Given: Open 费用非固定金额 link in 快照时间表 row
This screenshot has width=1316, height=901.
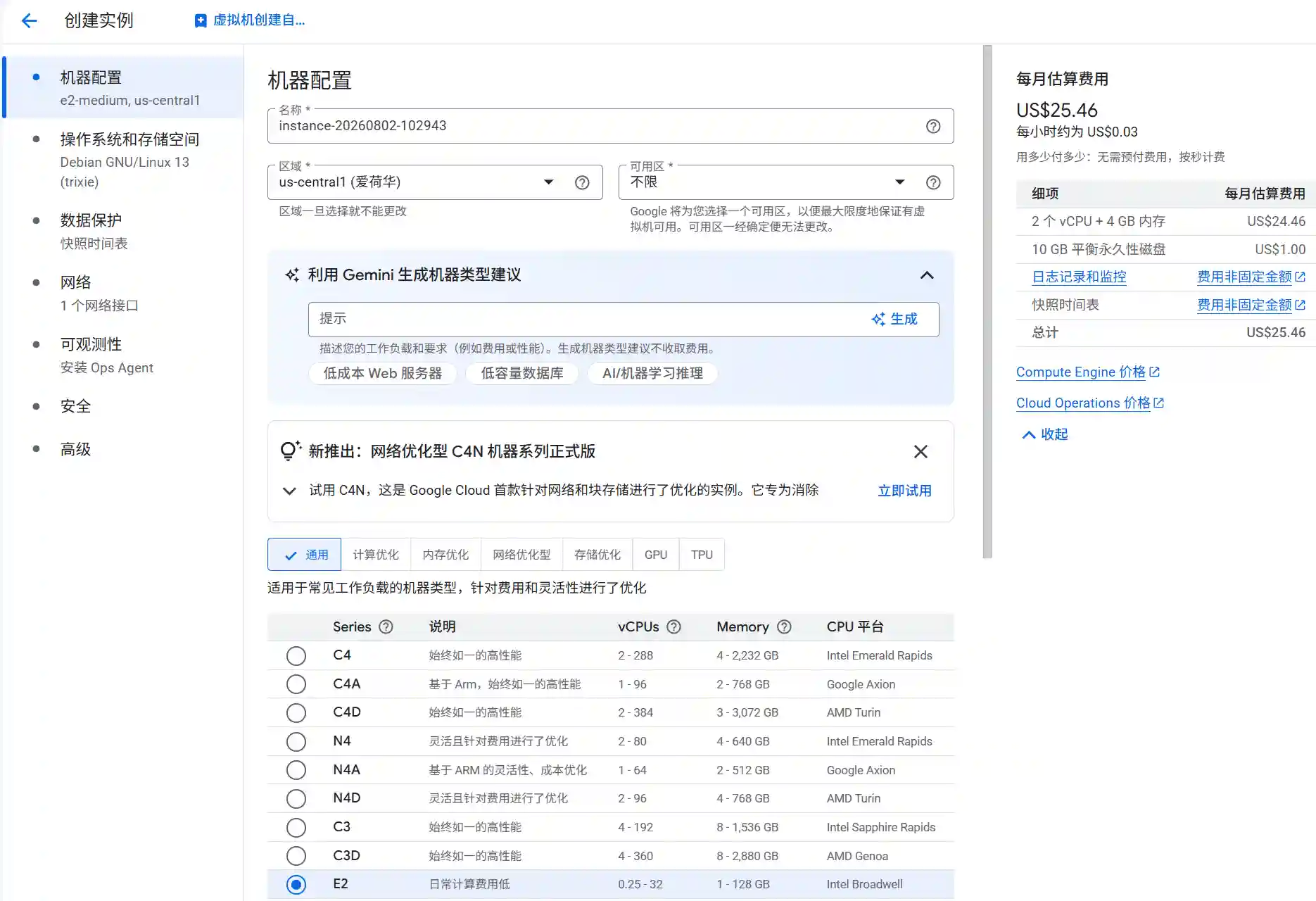Looking at the screenshot, I should coord(1251,305).
